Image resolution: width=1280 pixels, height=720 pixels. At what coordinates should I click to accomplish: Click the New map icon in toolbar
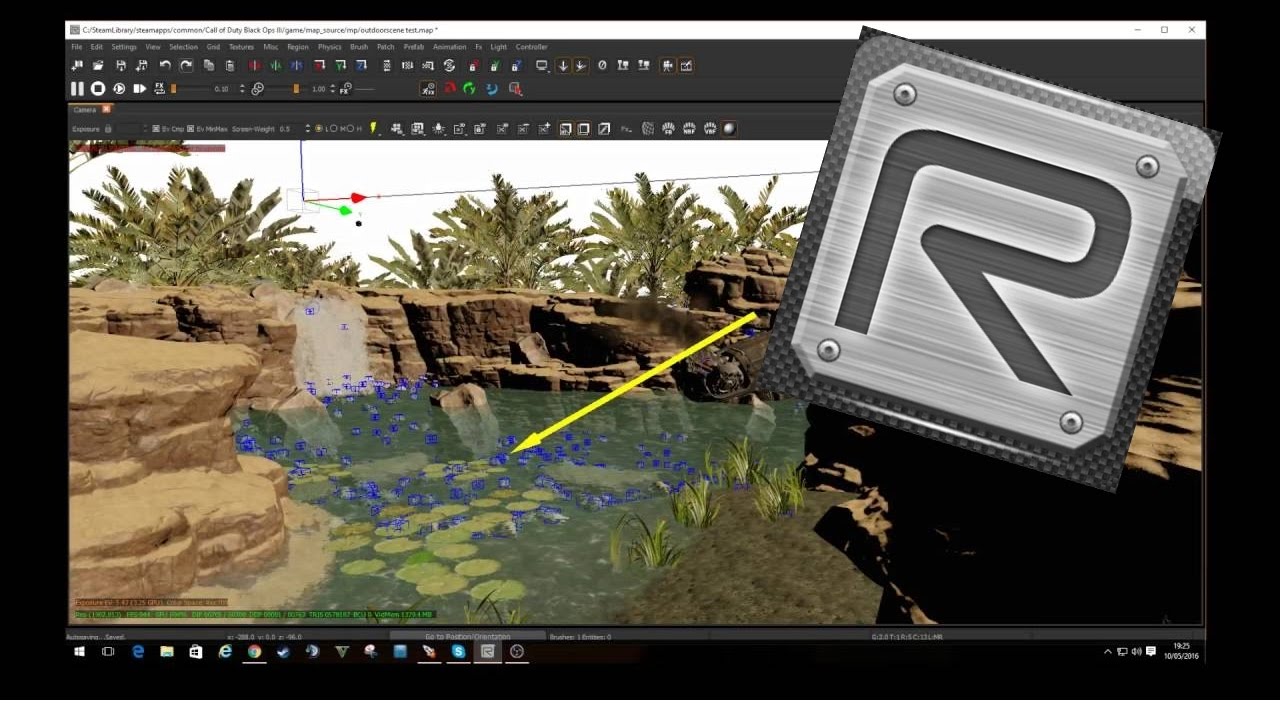coord(77,65)
